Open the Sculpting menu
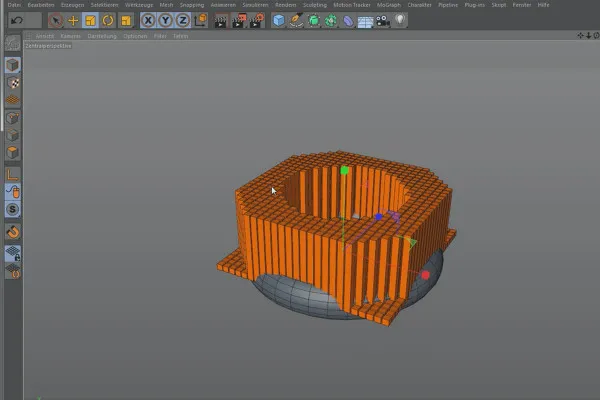The width and height of the screenshot is (600, 400). point(315,5)
